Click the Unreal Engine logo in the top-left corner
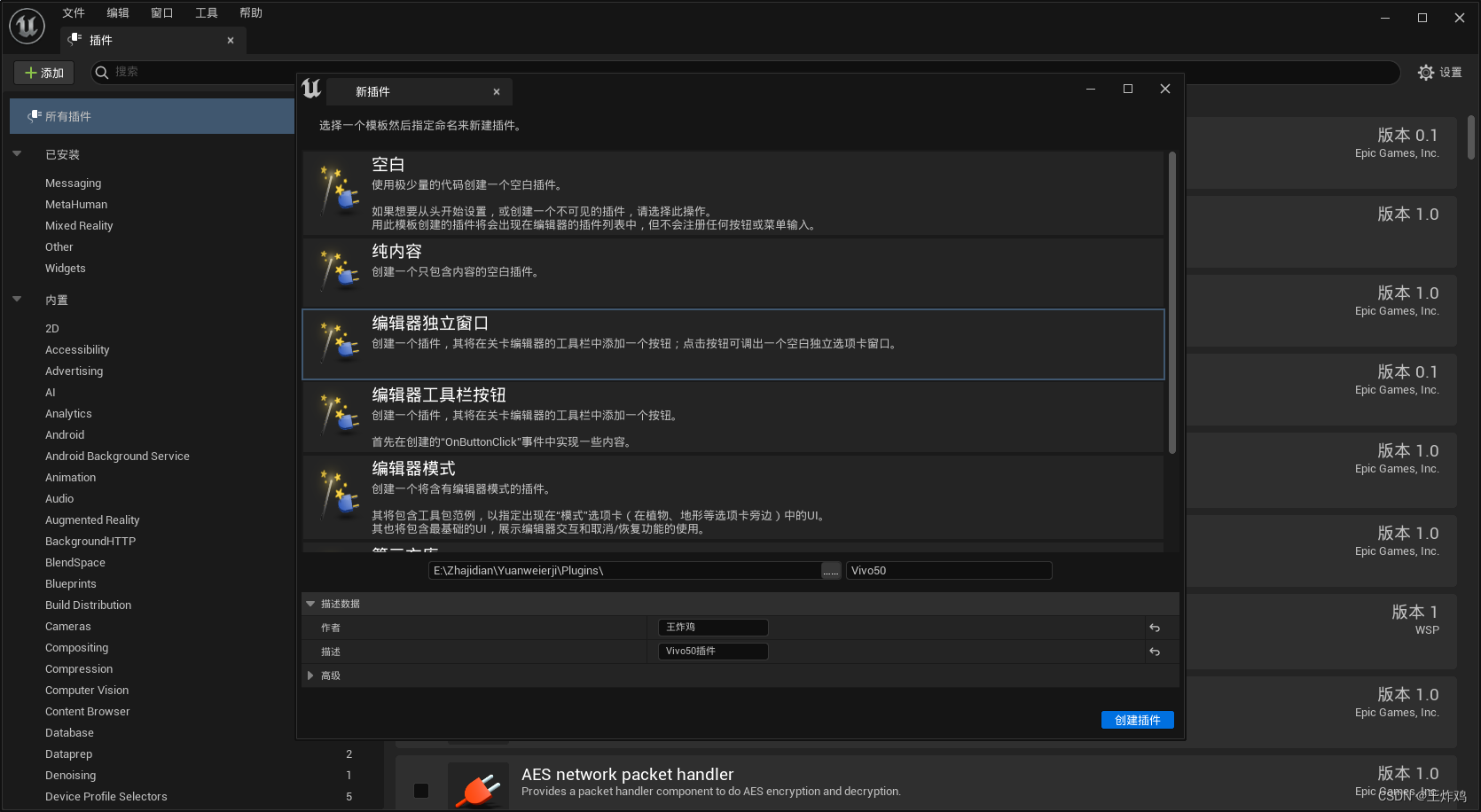The width and height of the screenshot is (1481, 812). [27, 26]
